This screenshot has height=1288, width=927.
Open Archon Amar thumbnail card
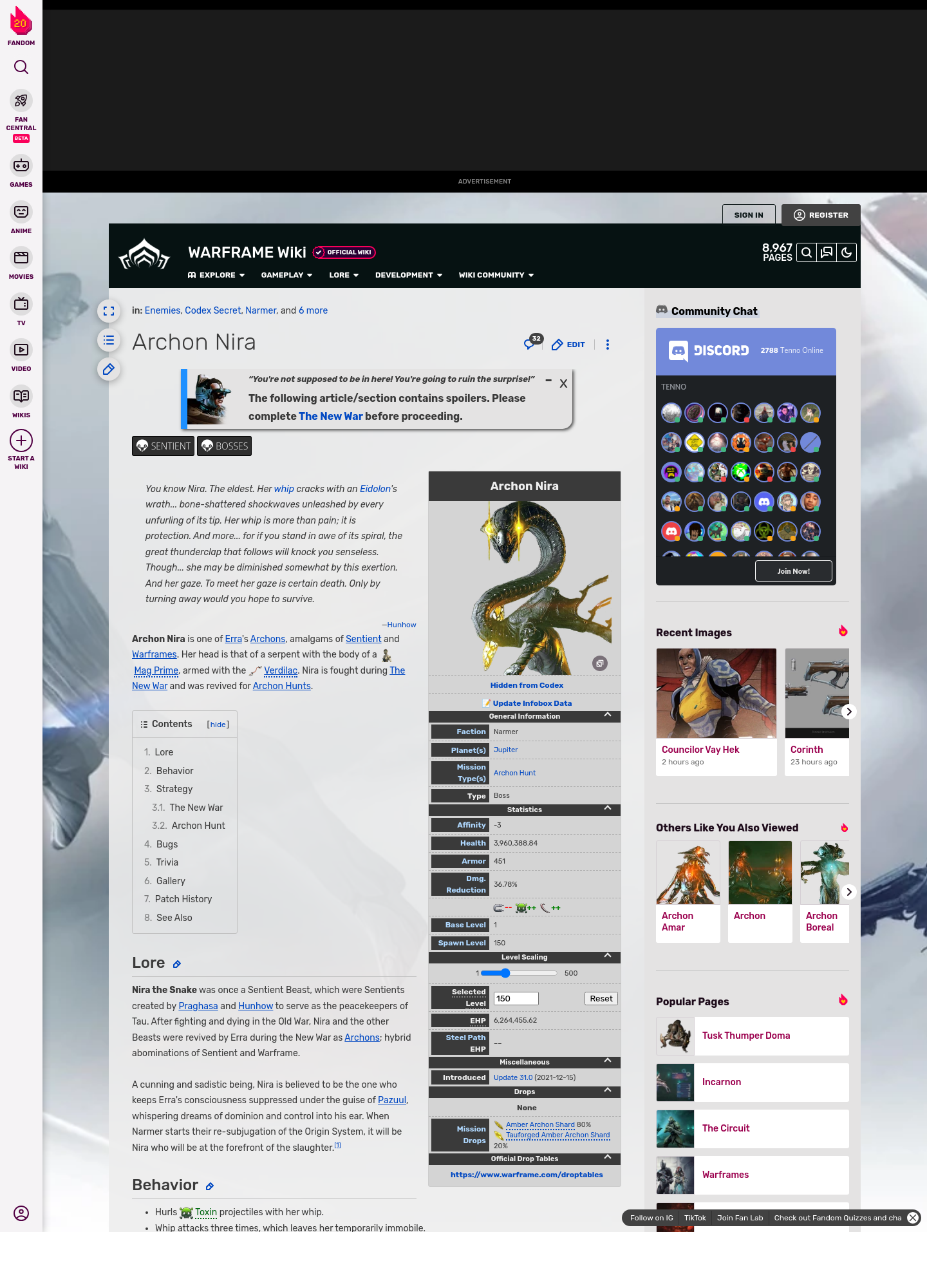click(x=688, y=892)
